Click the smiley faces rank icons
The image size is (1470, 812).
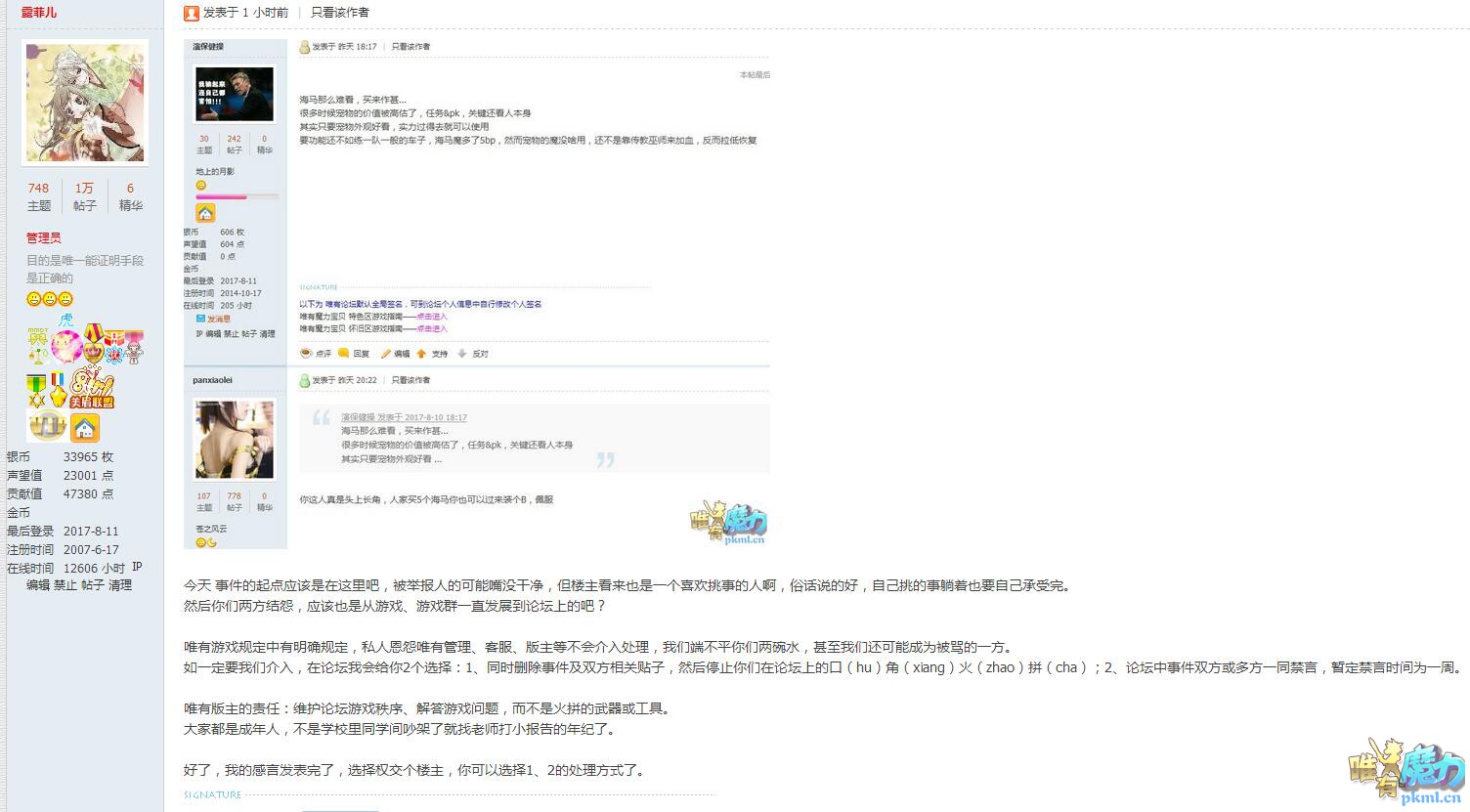pos(50,299)
